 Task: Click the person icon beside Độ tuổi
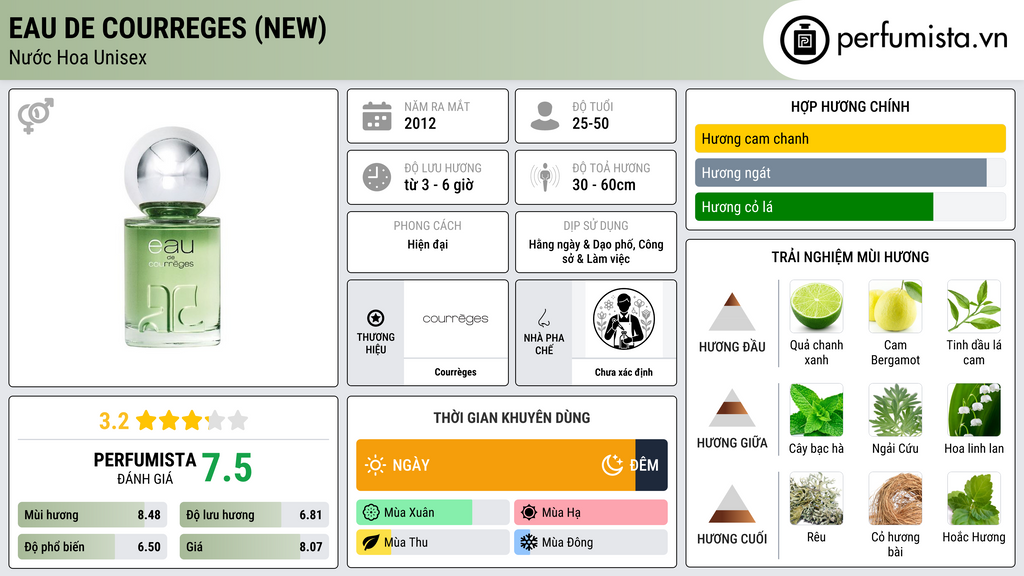pyautogui.click(x=545, y=116)
